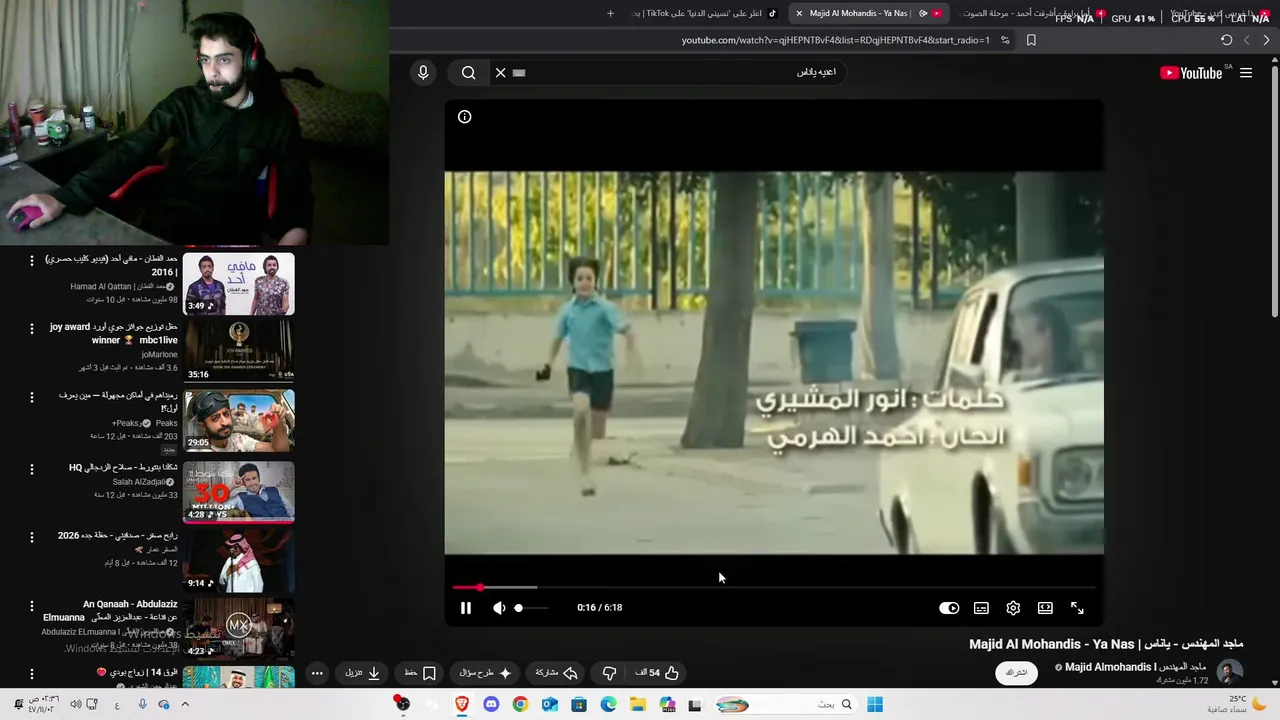
Task: Open the Majid Almohandis channel name link
Action: click(x=1135, y=667)
